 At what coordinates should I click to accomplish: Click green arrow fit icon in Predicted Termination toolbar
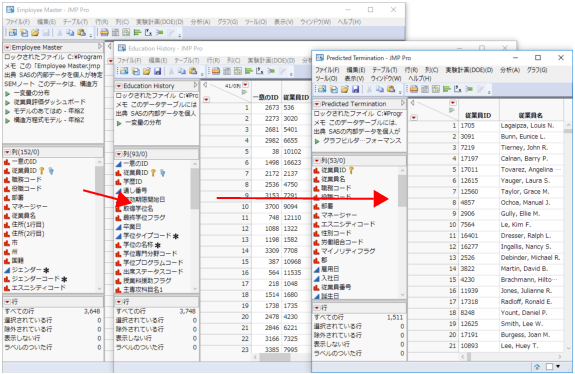point(469,89)
